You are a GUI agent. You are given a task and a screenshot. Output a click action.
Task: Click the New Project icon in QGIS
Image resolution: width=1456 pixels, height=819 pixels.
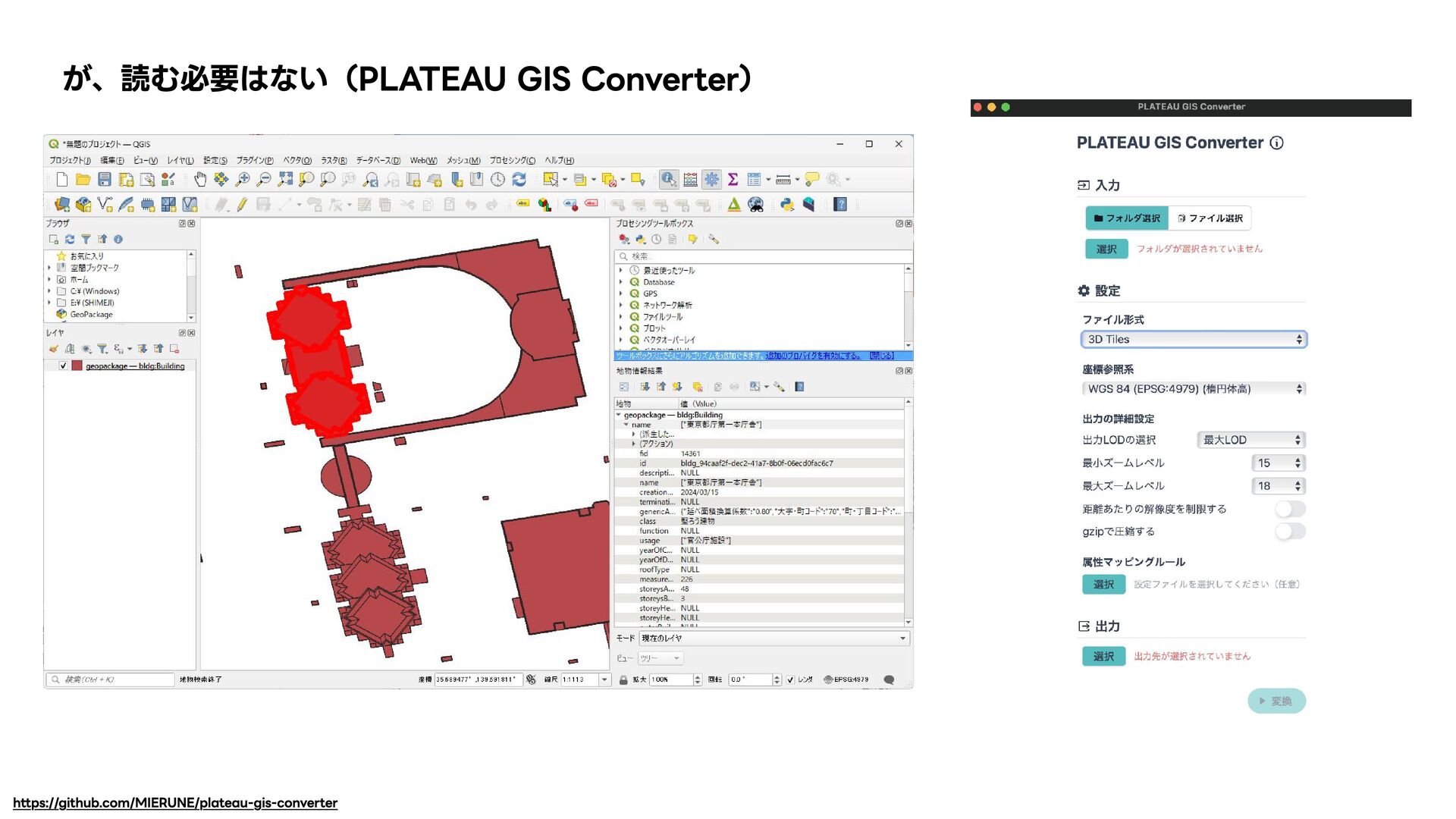tap(62, 180)
